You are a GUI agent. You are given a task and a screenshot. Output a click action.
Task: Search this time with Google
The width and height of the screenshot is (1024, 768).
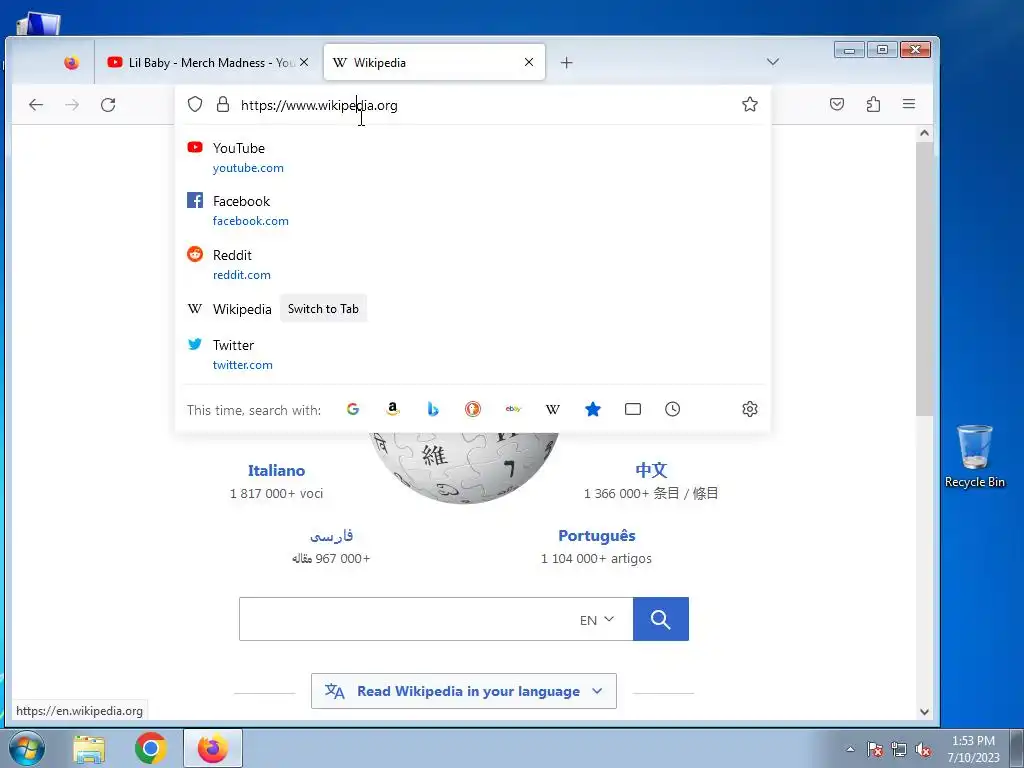point(353,409)
